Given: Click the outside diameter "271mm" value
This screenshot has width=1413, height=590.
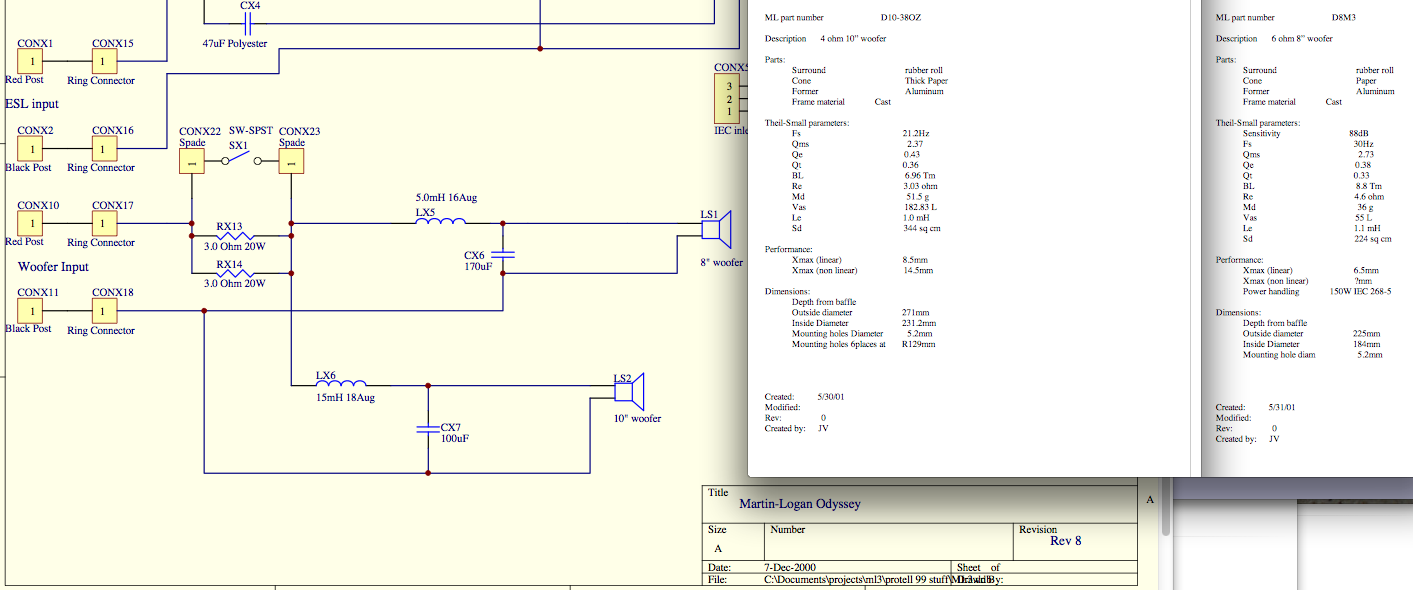Looking at the screenshot, I should [916, 312].
